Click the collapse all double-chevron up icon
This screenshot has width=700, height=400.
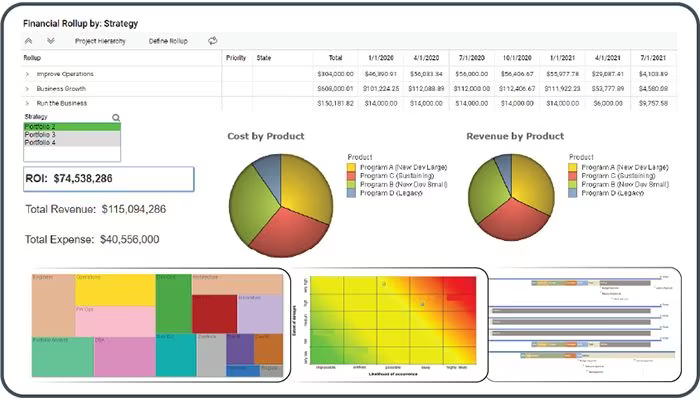tap(29, 41)
